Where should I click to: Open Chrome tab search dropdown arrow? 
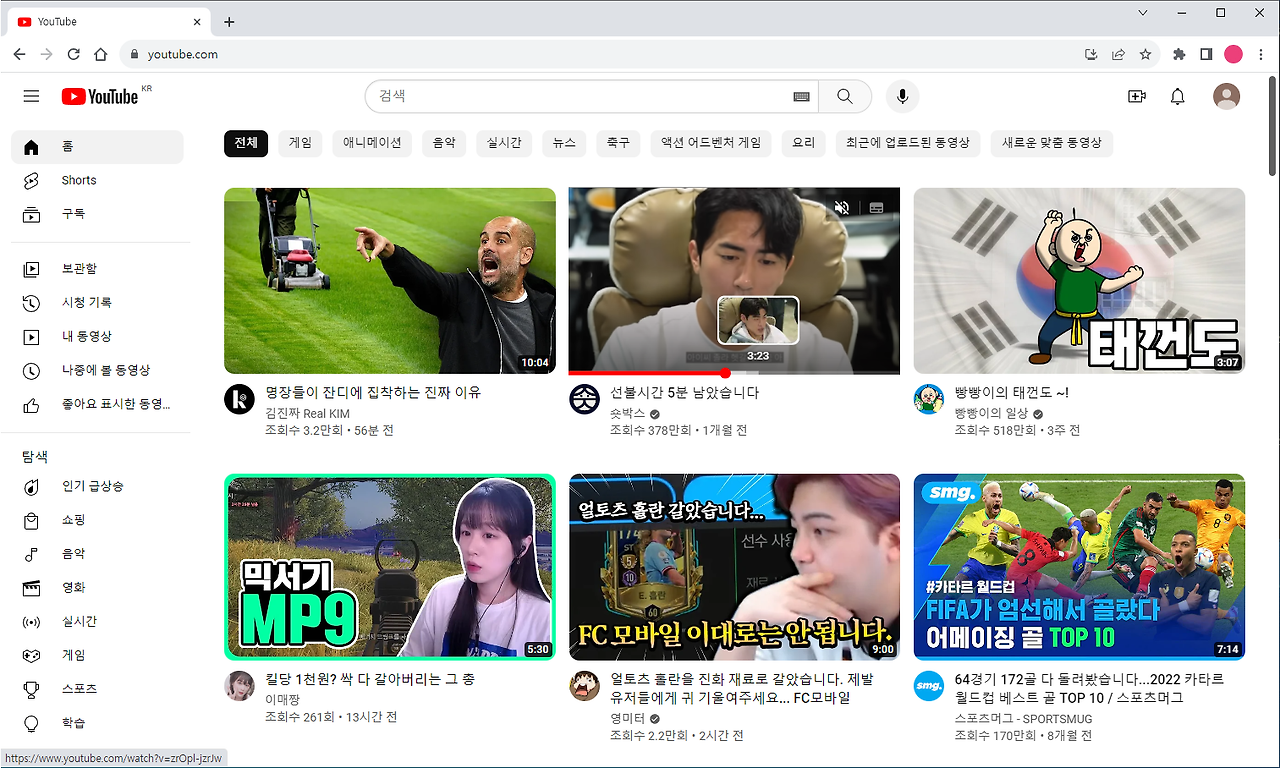(x=1144, y=13)
